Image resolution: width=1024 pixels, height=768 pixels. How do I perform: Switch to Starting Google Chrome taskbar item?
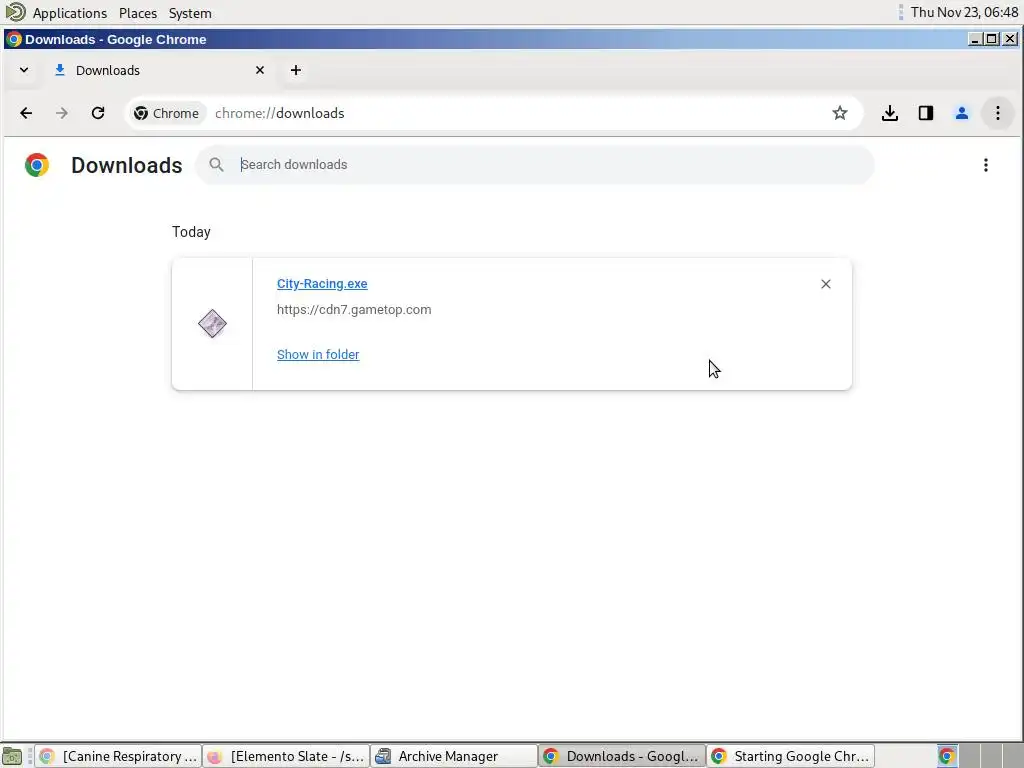click(x=790, y=756)
